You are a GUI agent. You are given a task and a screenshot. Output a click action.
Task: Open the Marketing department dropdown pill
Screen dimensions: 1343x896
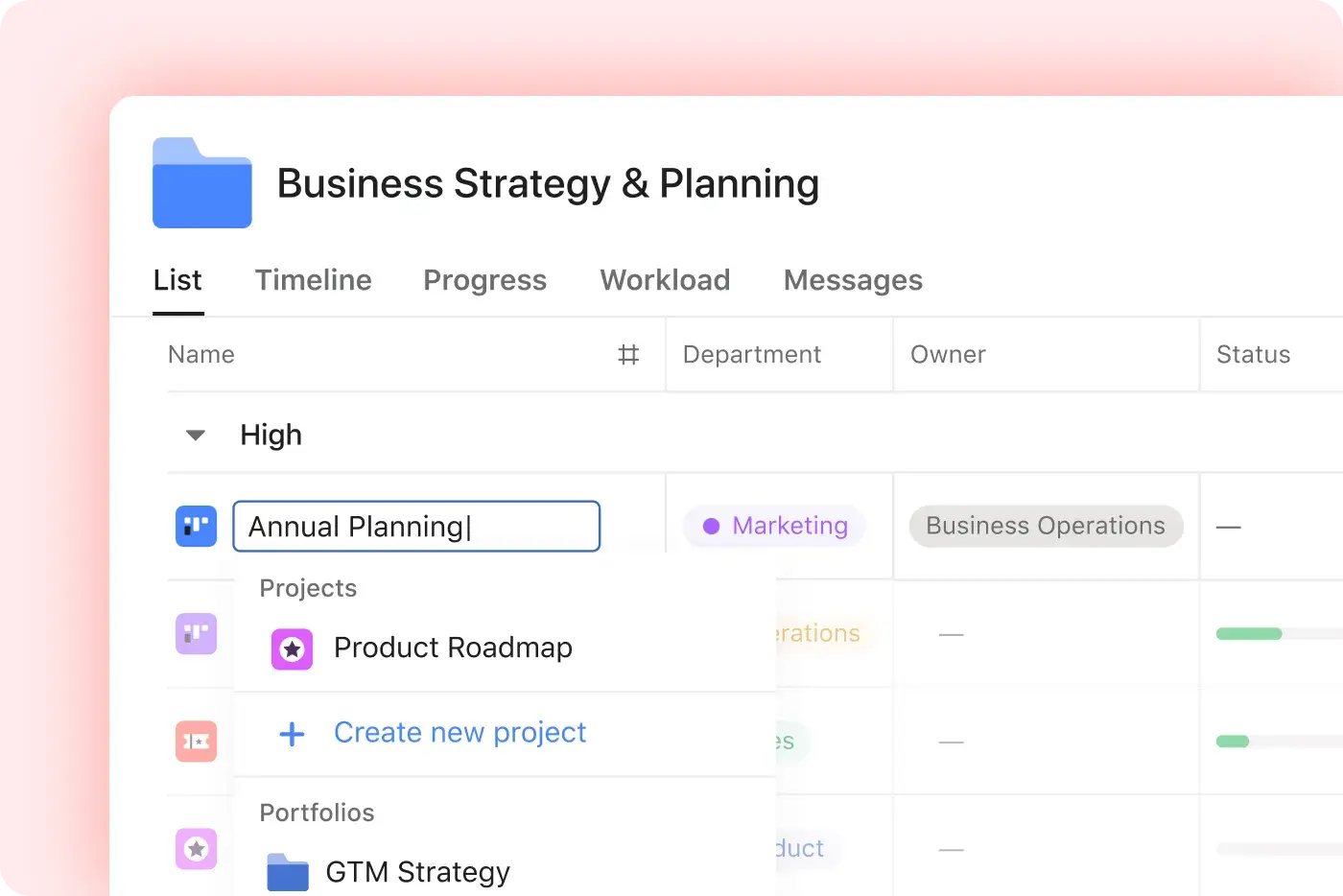coord(775,526)
